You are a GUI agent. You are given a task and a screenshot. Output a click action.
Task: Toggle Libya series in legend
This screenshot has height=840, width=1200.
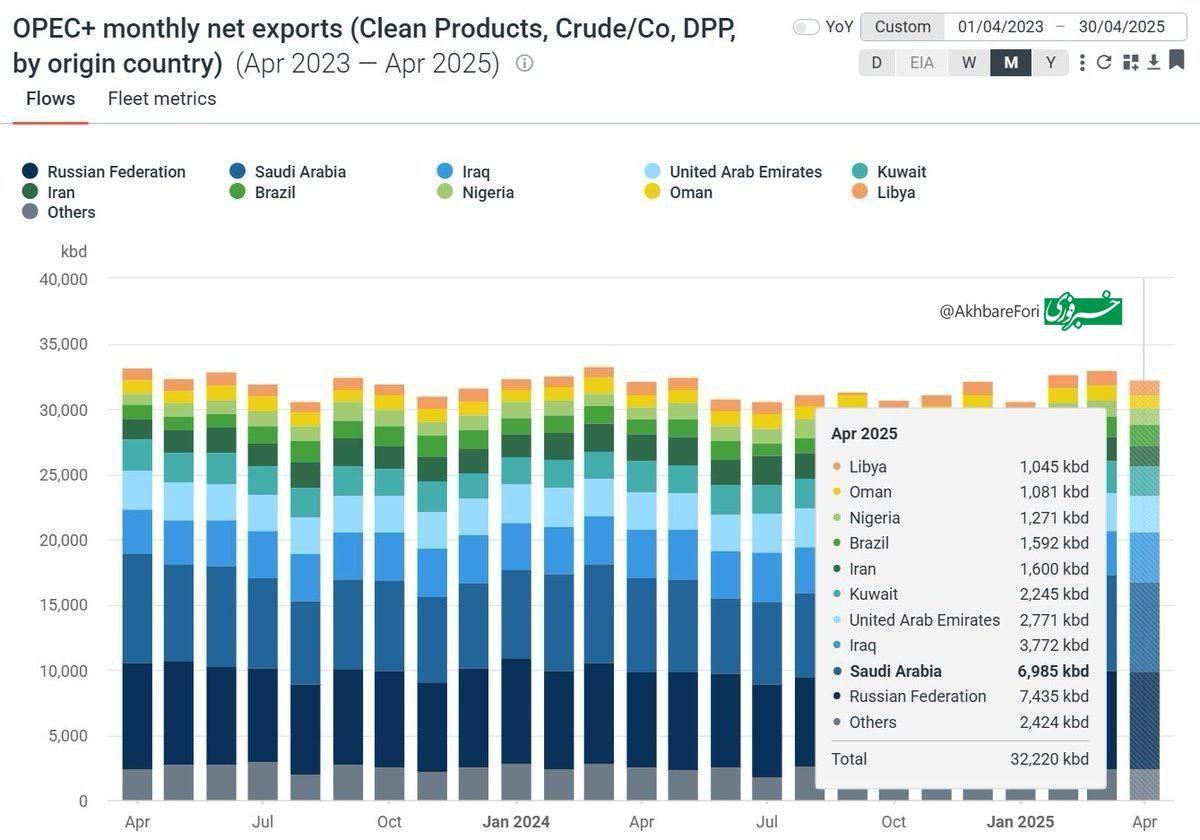coord(884,193)
